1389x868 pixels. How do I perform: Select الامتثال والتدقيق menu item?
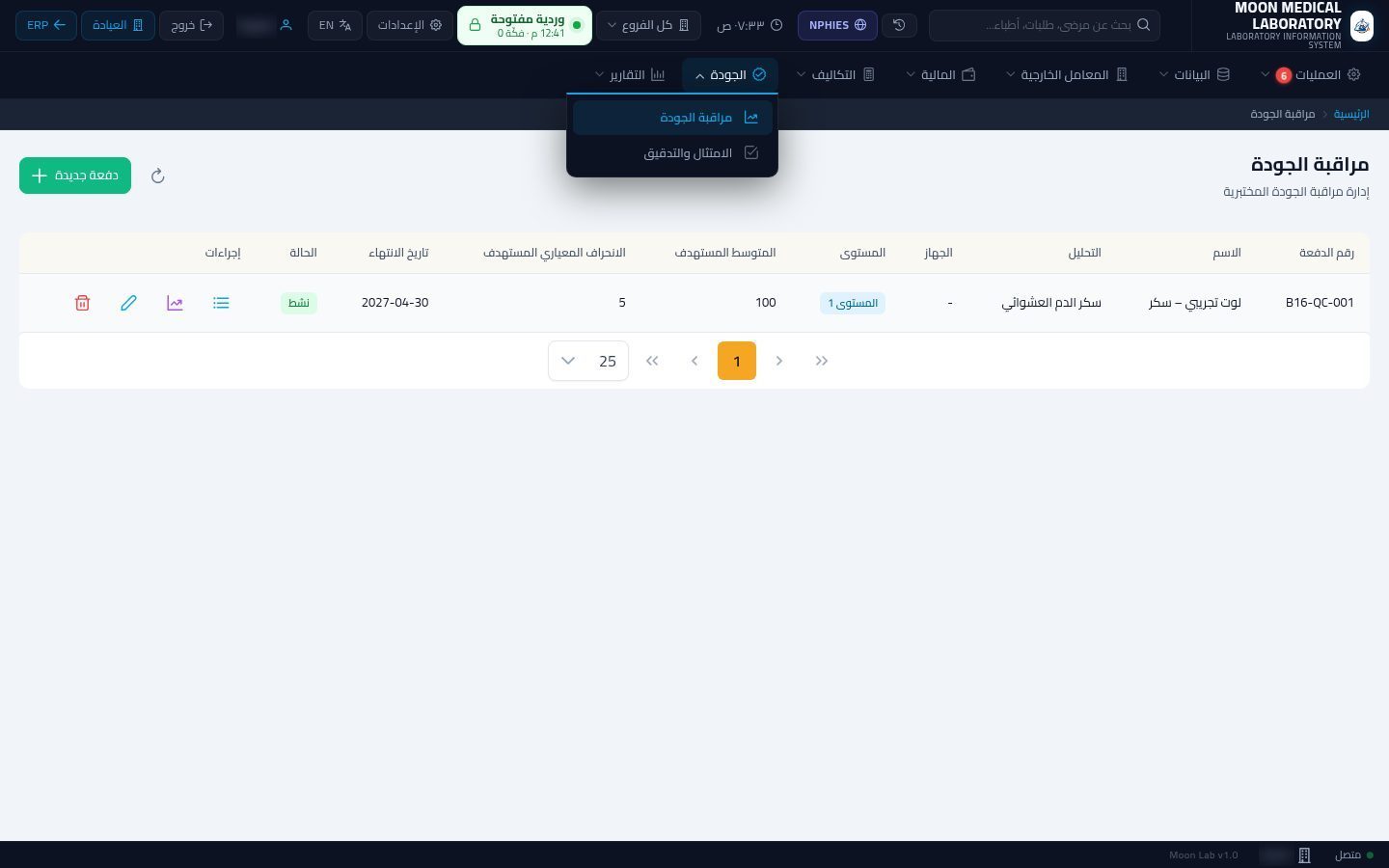point(672,153)
